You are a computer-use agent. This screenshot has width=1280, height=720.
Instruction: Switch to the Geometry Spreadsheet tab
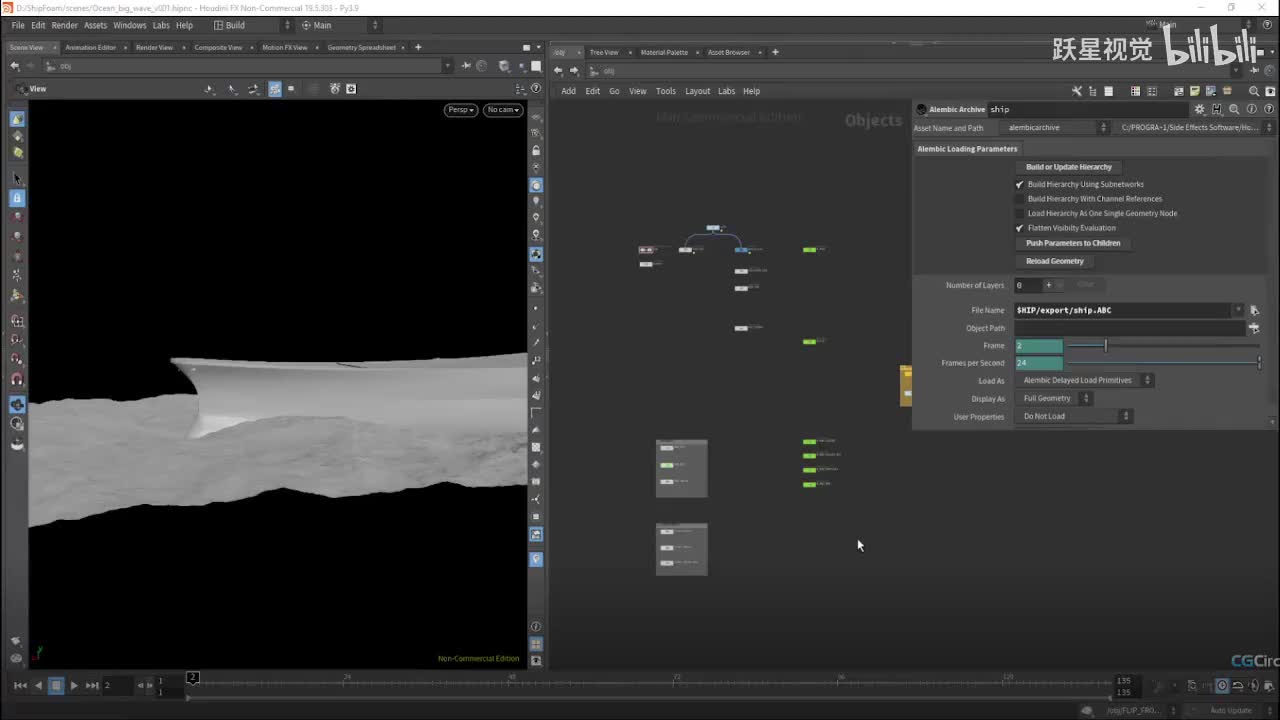[x=361, y=47]
